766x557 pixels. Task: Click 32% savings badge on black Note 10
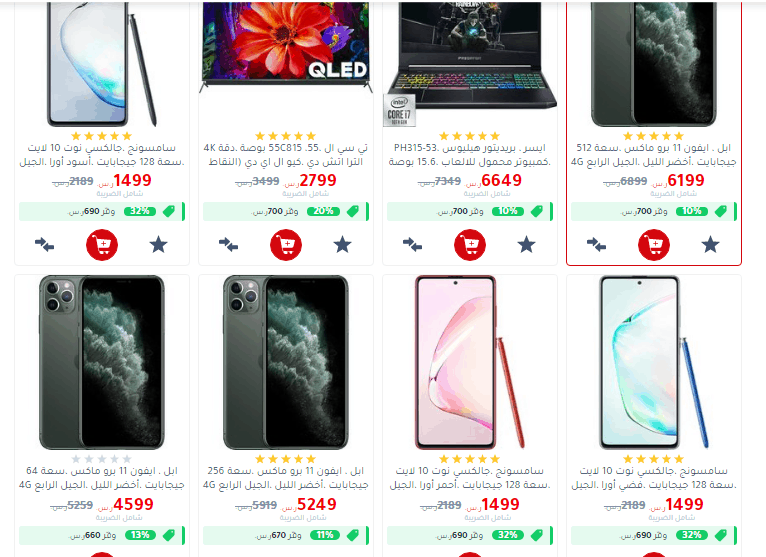pyautogui.click(x=140, y=212)
